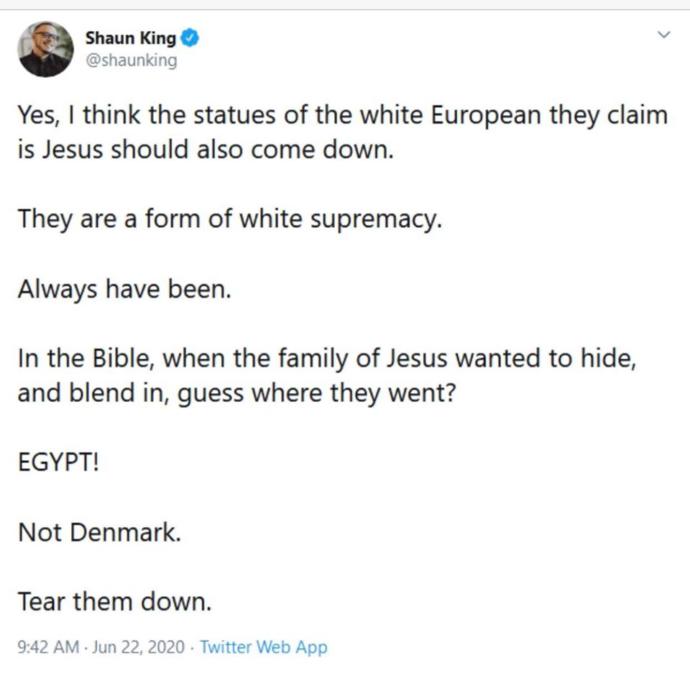Click the word 'supremacy' in the tweet
Image resolution: width=690 pixels, height=673 pixels.
[x=374, y=220]
